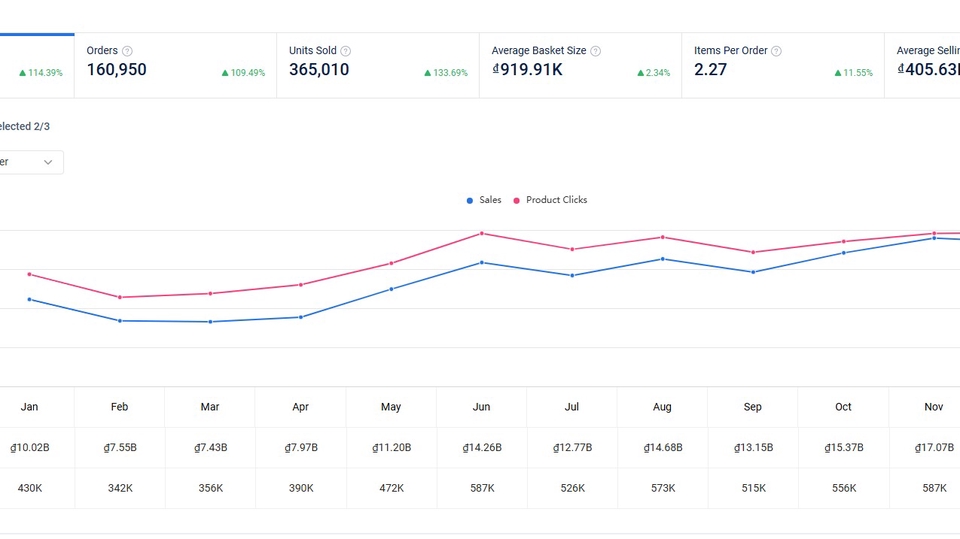The width and height of the screenshot is (960, 539).
Task: Select the Orders metric card
Action: (x=175, y=65)
